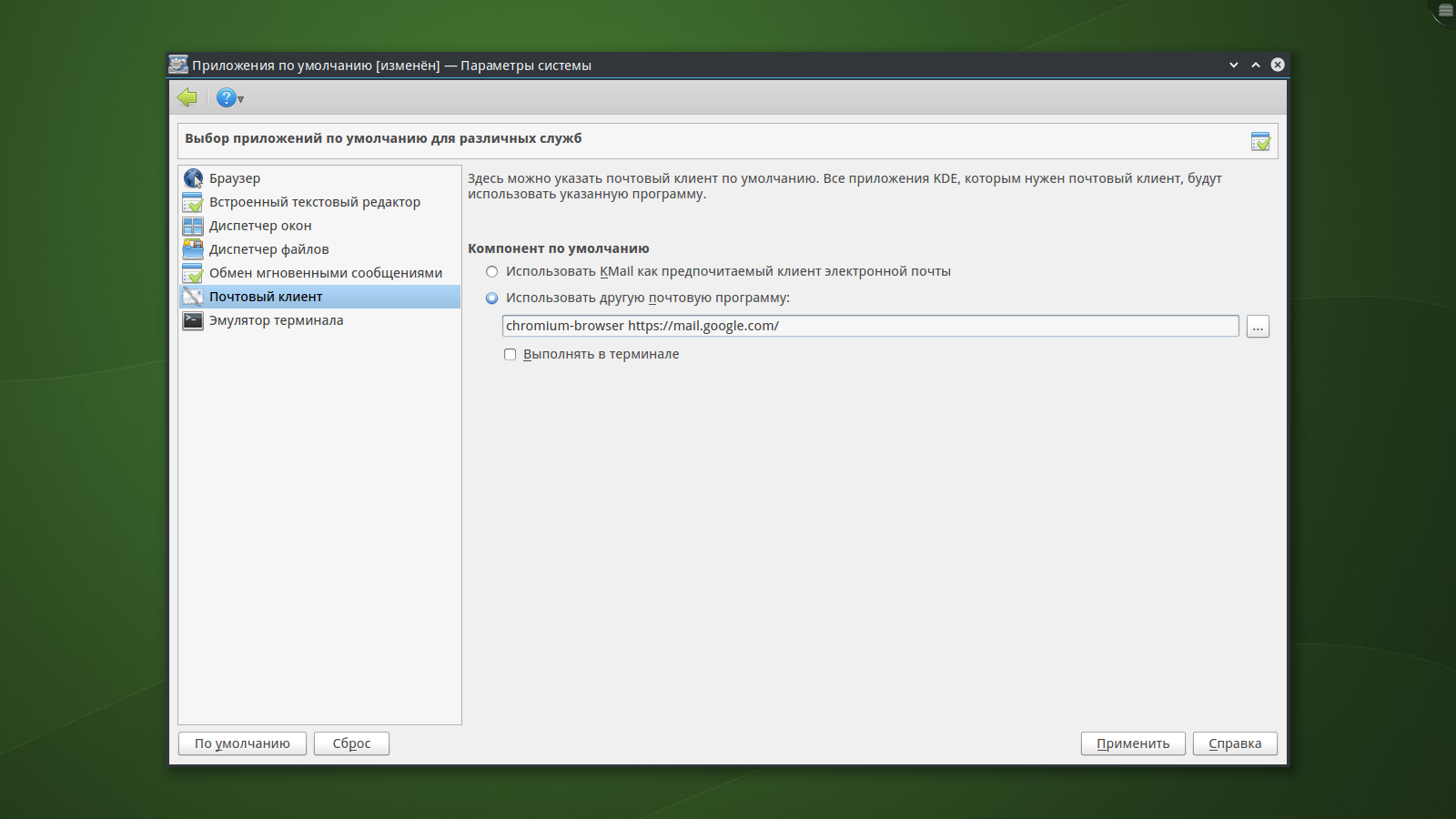The image size is (1456, 819).
Task: Click the Почтовый клиент icon
Action: tap(193, 297)
